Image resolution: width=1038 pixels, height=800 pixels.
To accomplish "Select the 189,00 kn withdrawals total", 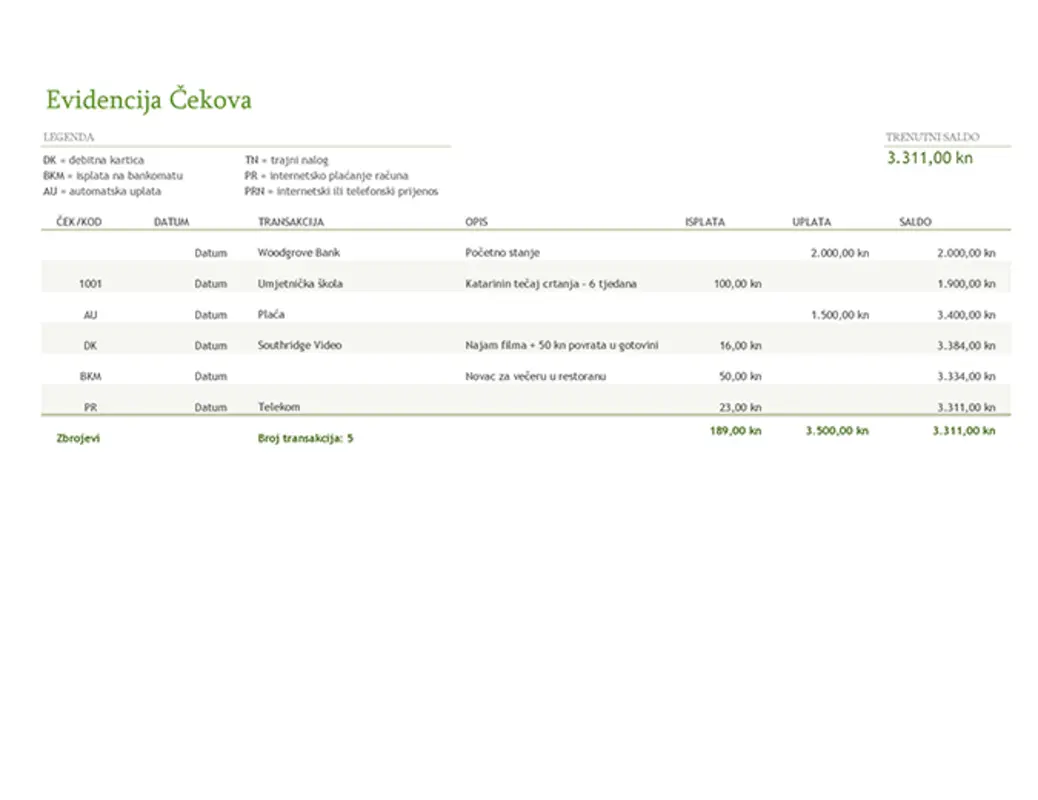I will pos(735,432).
